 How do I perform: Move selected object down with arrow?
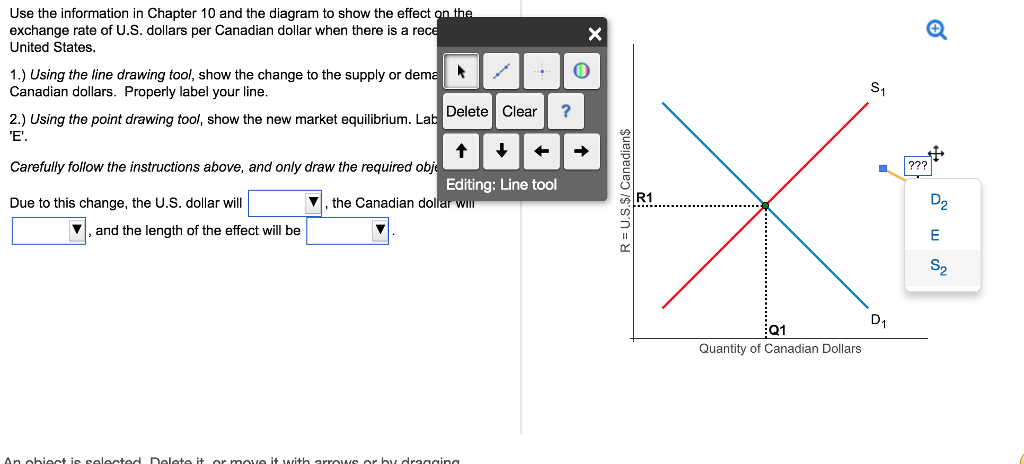pyautogui.click(x=501, y=153)
